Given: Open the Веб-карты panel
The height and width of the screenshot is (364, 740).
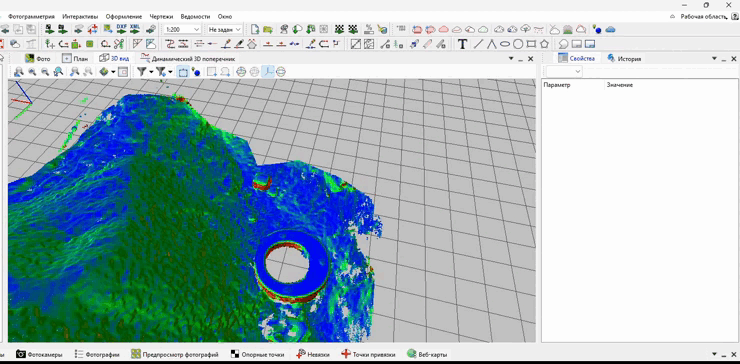Looking at the screenshot, I should [x=427, y=354].
